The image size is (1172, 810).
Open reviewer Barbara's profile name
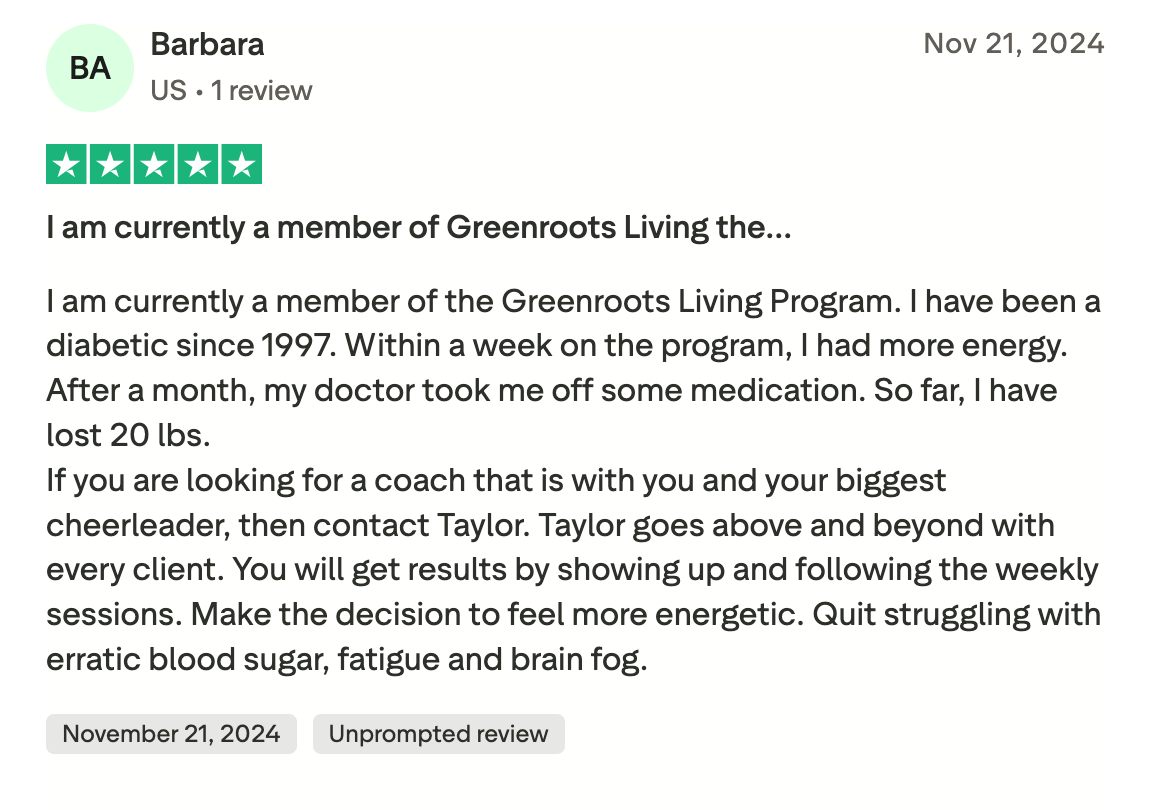pyautogui.click(x=207, y=45)
